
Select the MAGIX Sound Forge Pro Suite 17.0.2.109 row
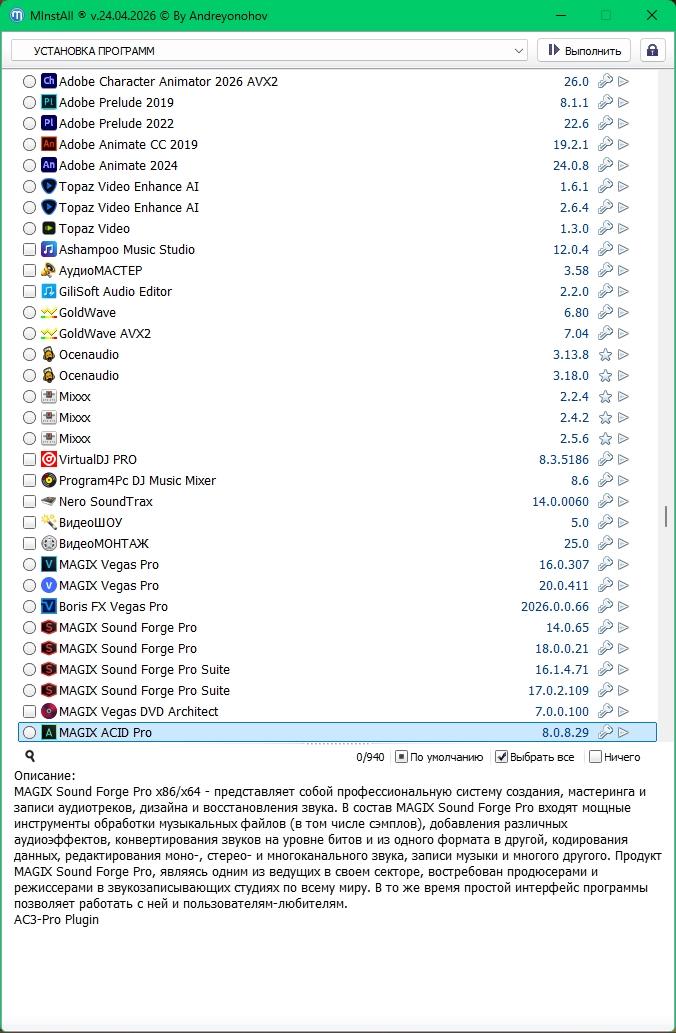pyautogui.click(x=337, y=690)
